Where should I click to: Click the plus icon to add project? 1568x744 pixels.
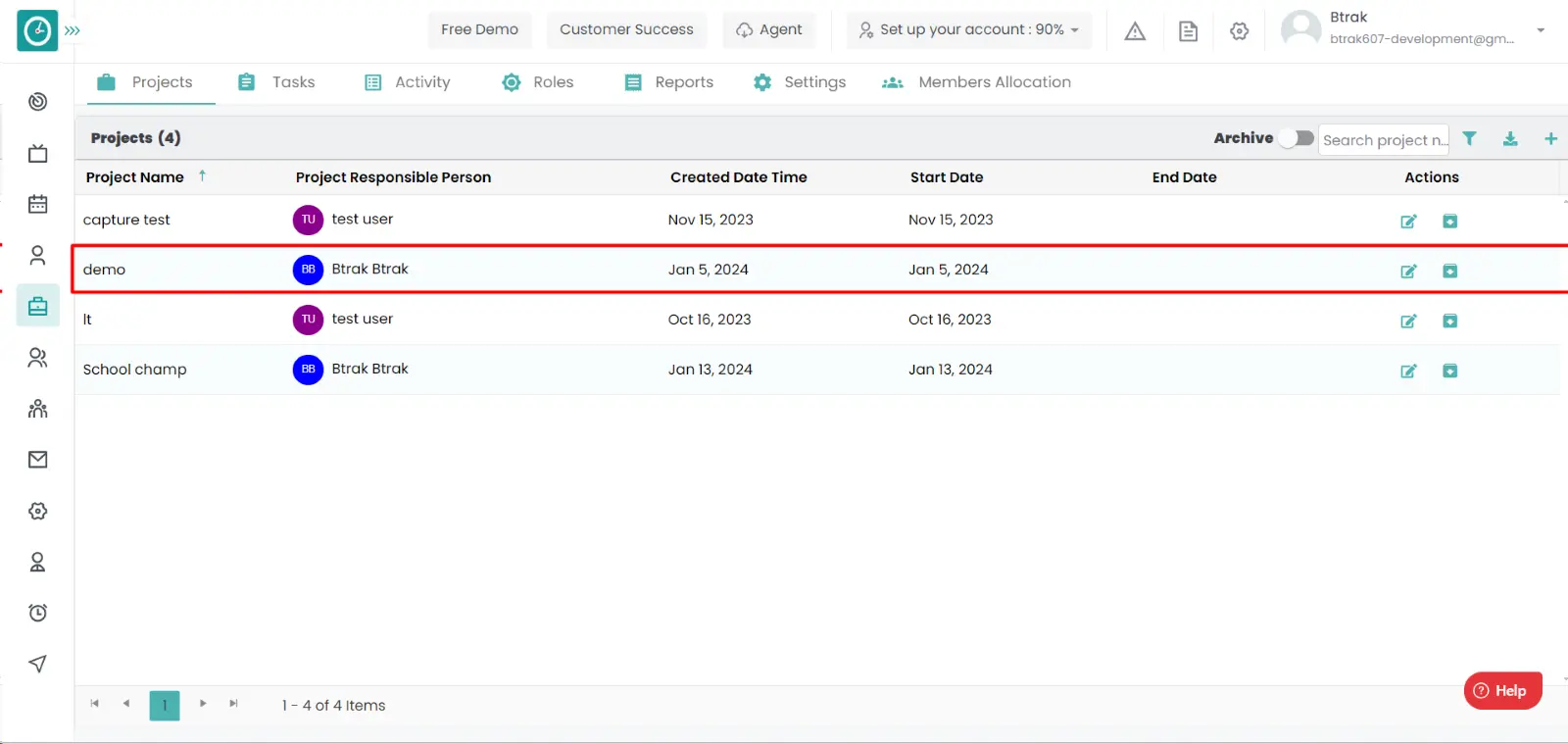click(1550, 138)
